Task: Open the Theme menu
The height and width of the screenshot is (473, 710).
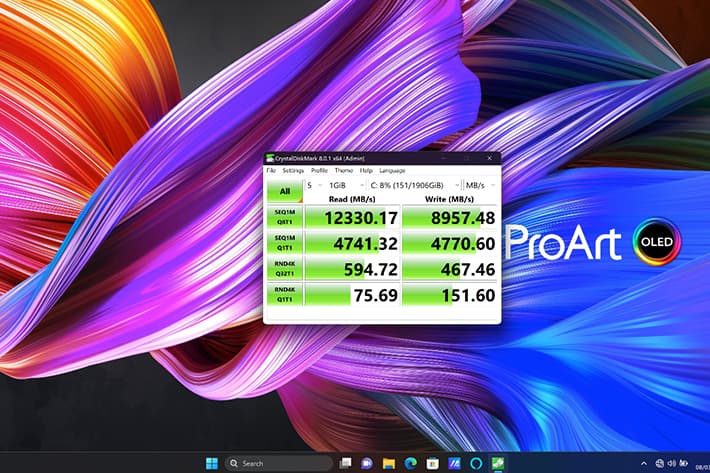Action: [344, 171]
